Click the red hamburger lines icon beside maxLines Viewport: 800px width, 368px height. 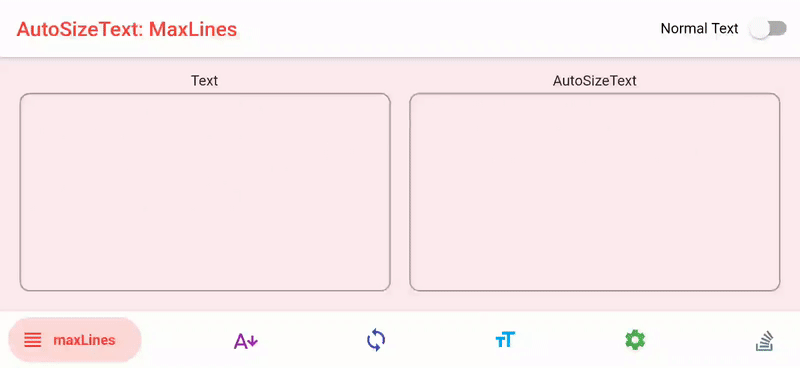coord(33,340)
